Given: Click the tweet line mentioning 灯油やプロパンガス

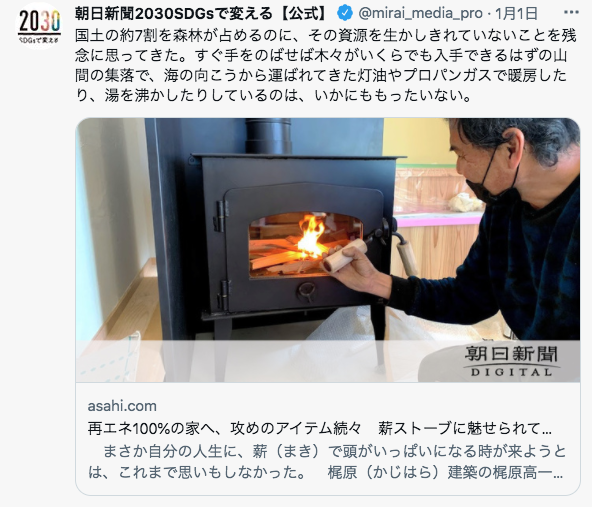Looking at the screenshot, I should click(x=321, y=75).
